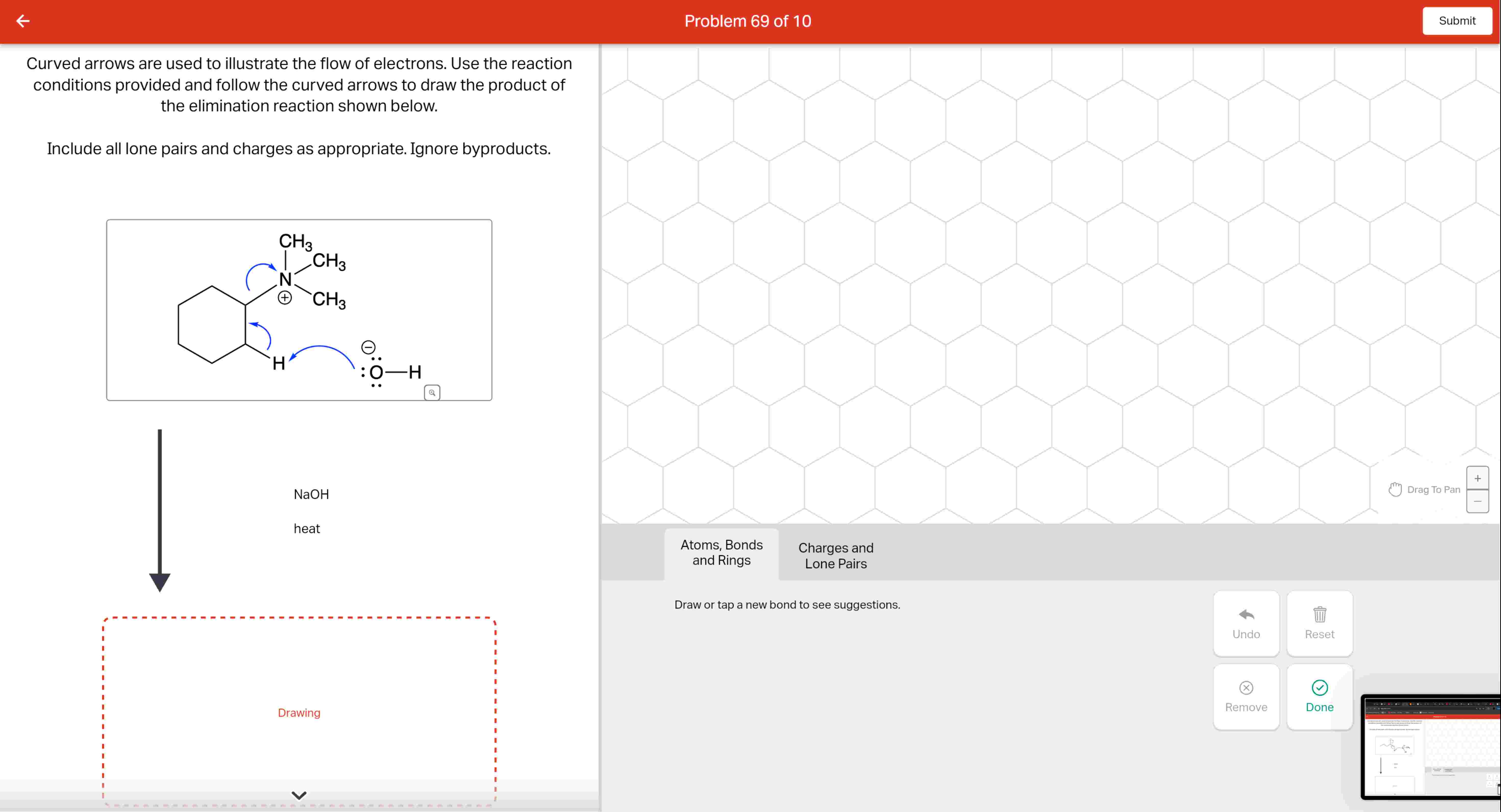
Task: Click the Drag To Pan hand icon
Action: coord(1395,489)
